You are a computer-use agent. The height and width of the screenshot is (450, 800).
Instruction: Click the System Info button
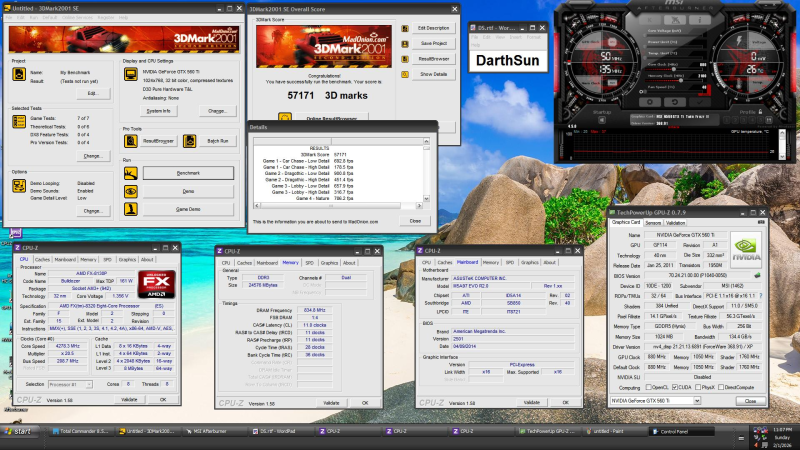point(159,111)
